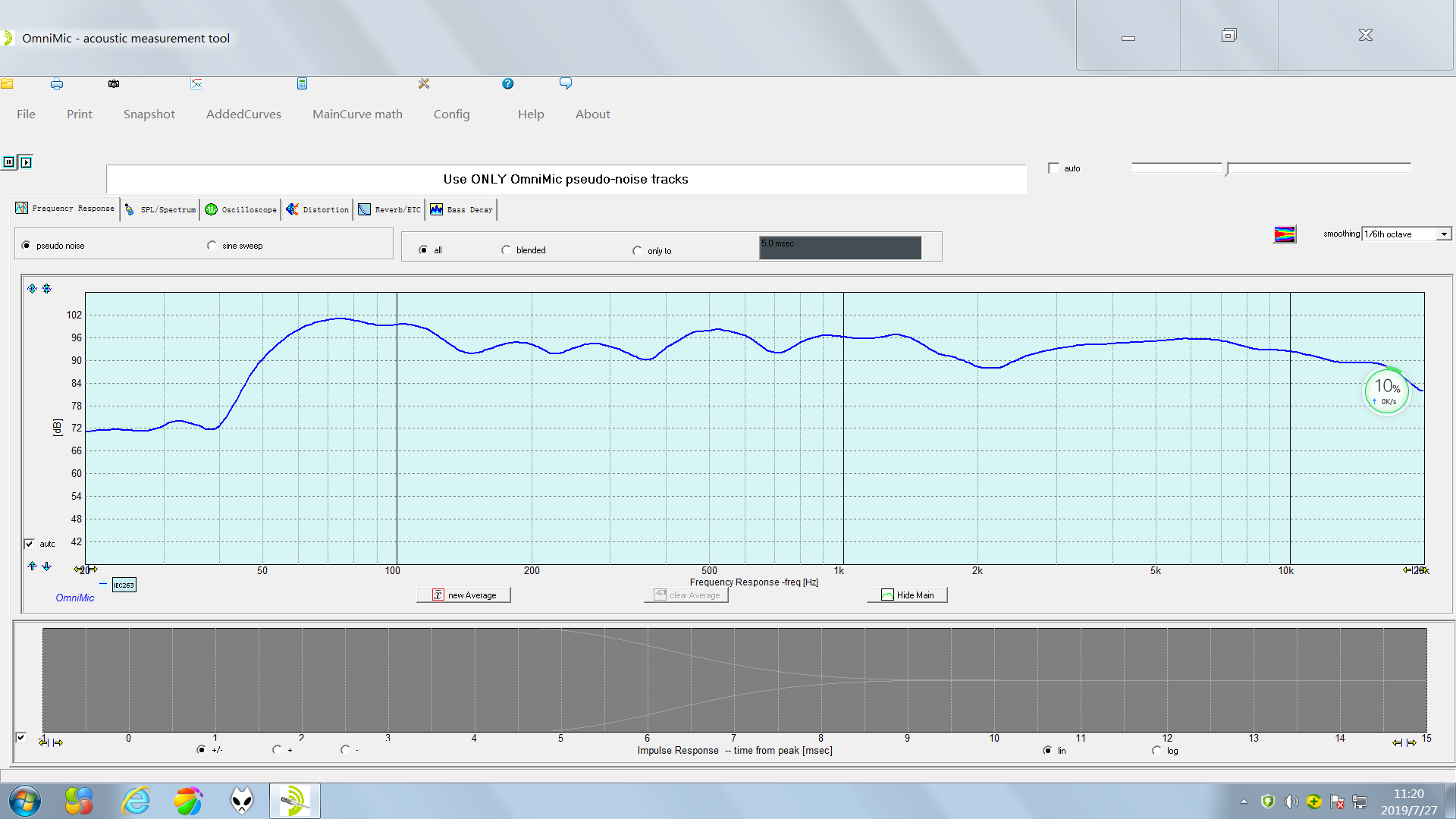Image resolution: width=1456 pixels, height=819 pixels.
Task: Open the AddedCurves menu
Action: 243,114
